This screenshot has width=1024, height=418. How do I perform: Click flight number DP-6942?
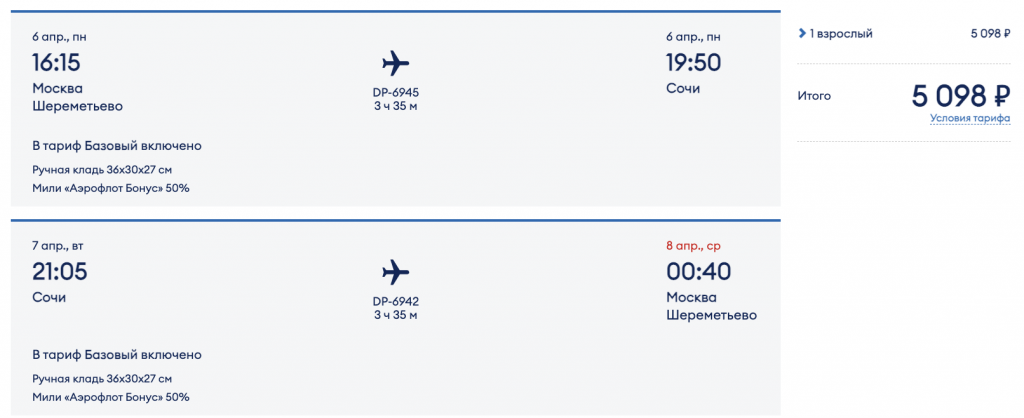[x=396, y=301]
